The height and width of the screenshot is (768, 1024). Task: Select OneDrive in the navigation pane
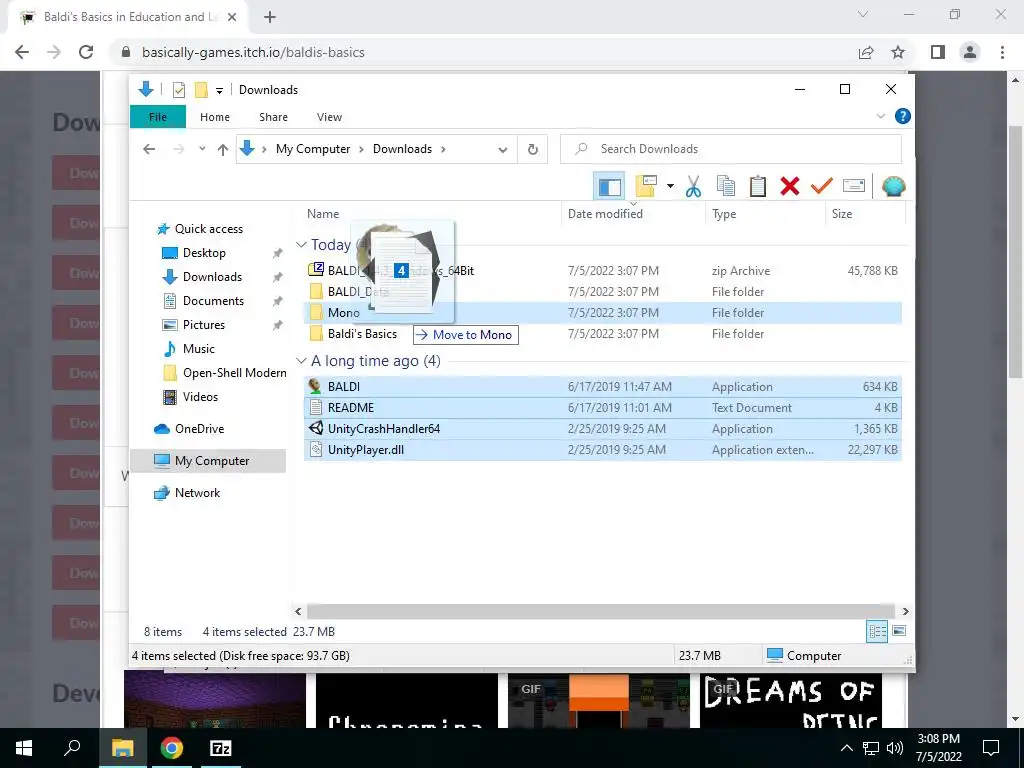pos(199,429)
